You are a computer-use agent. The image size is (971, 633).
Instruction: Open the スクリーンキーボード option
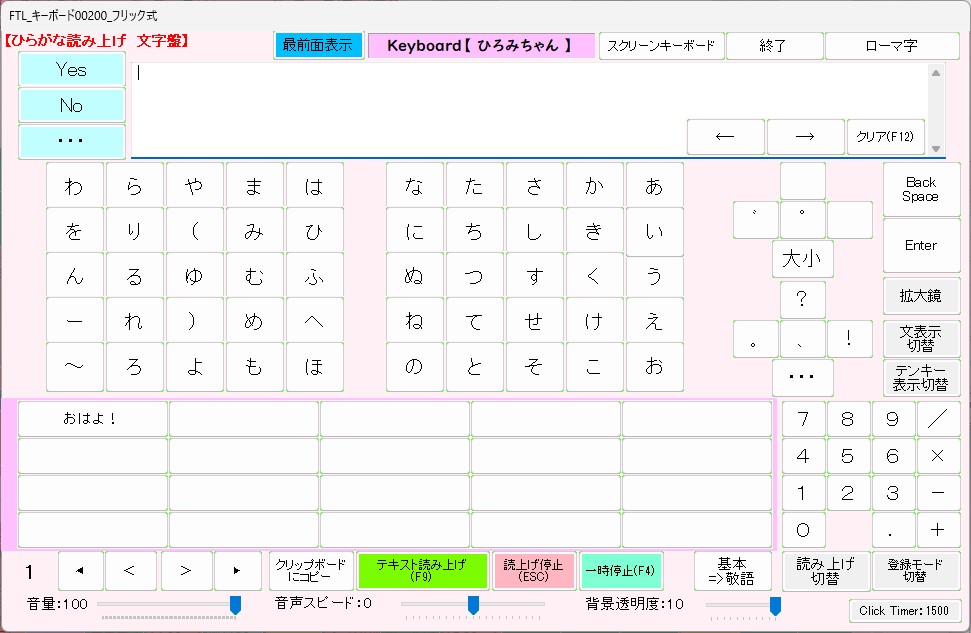click(x=661, y=46)
